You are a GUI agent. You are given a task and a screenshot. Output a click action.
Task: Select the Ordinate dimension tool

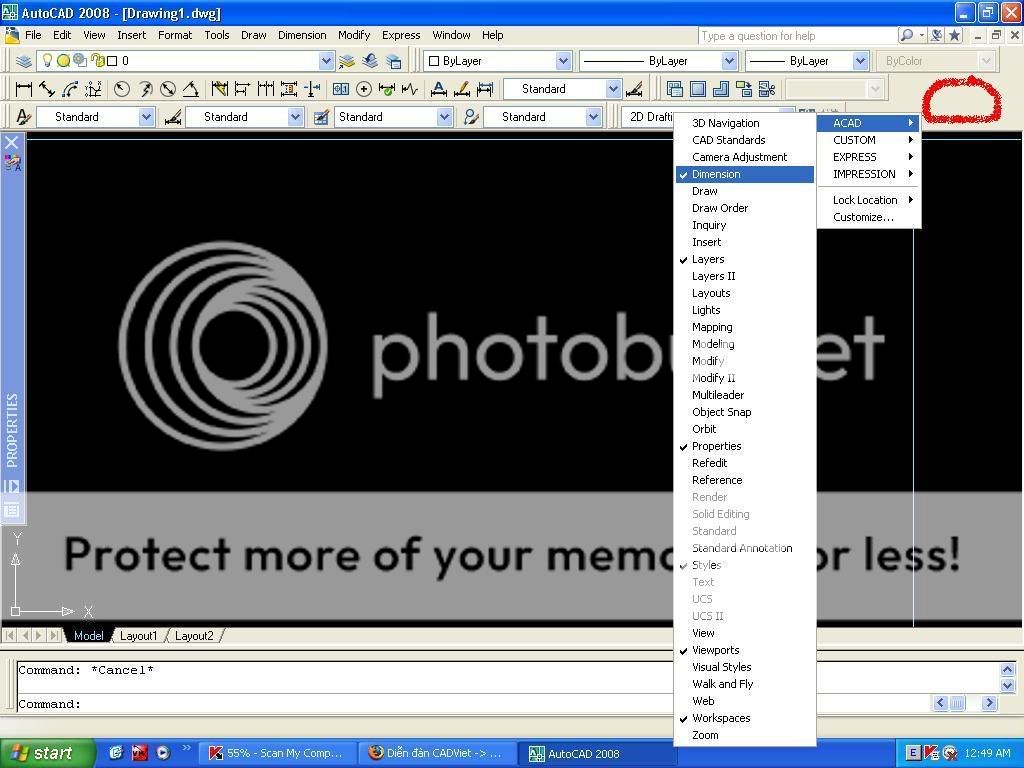(93, 89)
